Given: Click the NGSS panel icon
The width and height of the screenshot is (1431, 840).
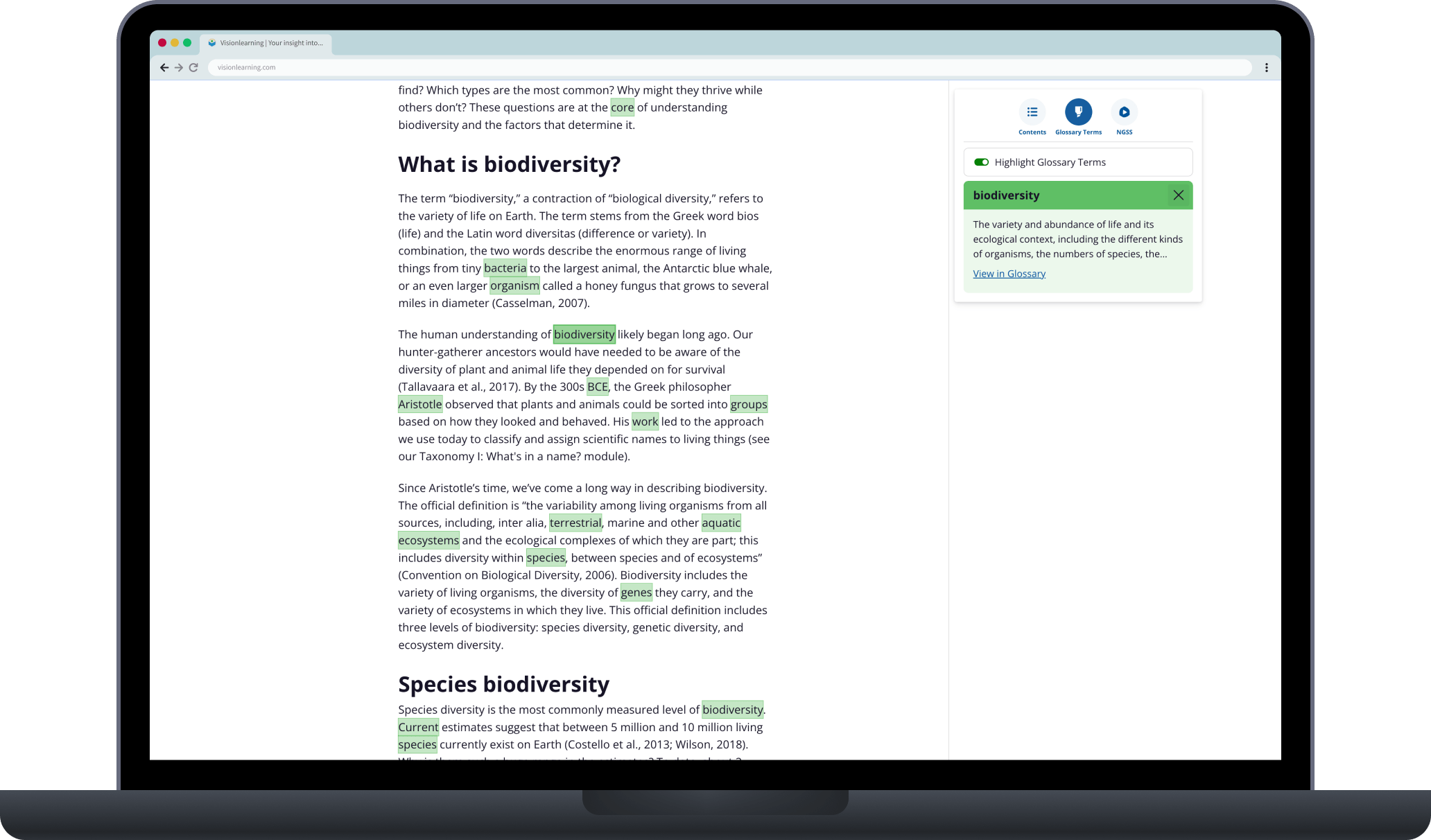Looking at the screenshot, I should 1123,112.
